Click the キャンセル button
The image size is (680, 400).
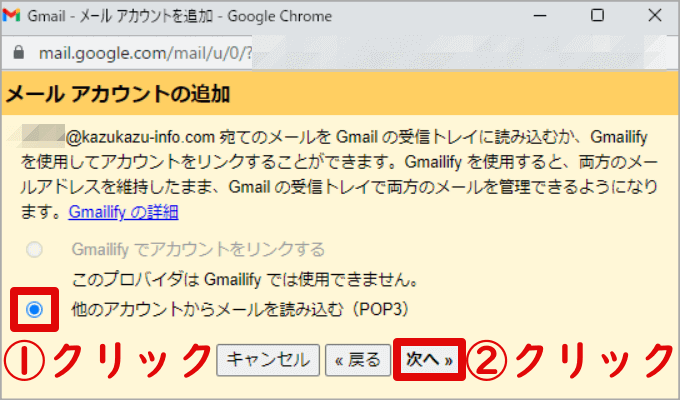(x=268, y=360)
